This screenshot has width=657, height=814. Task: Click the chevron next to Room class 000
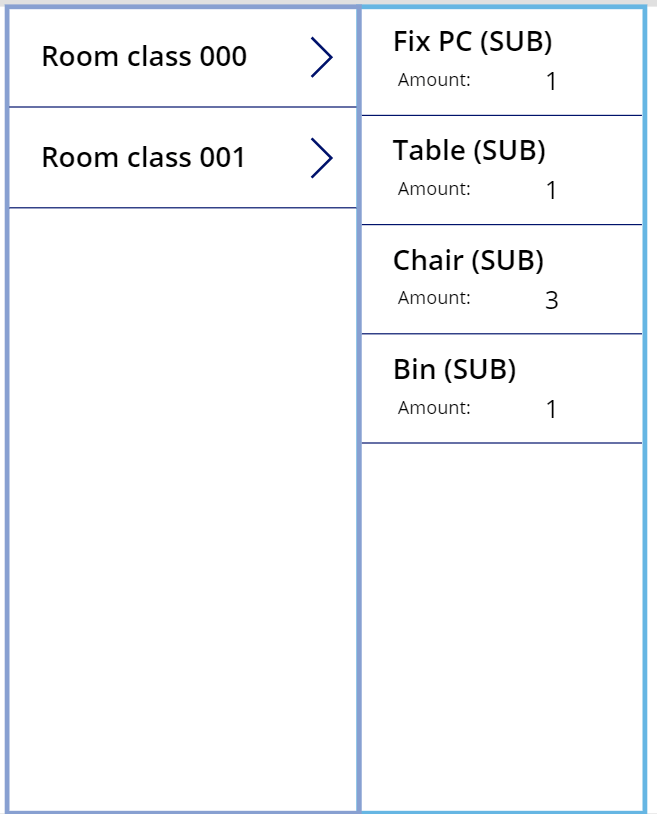[320, 58]
